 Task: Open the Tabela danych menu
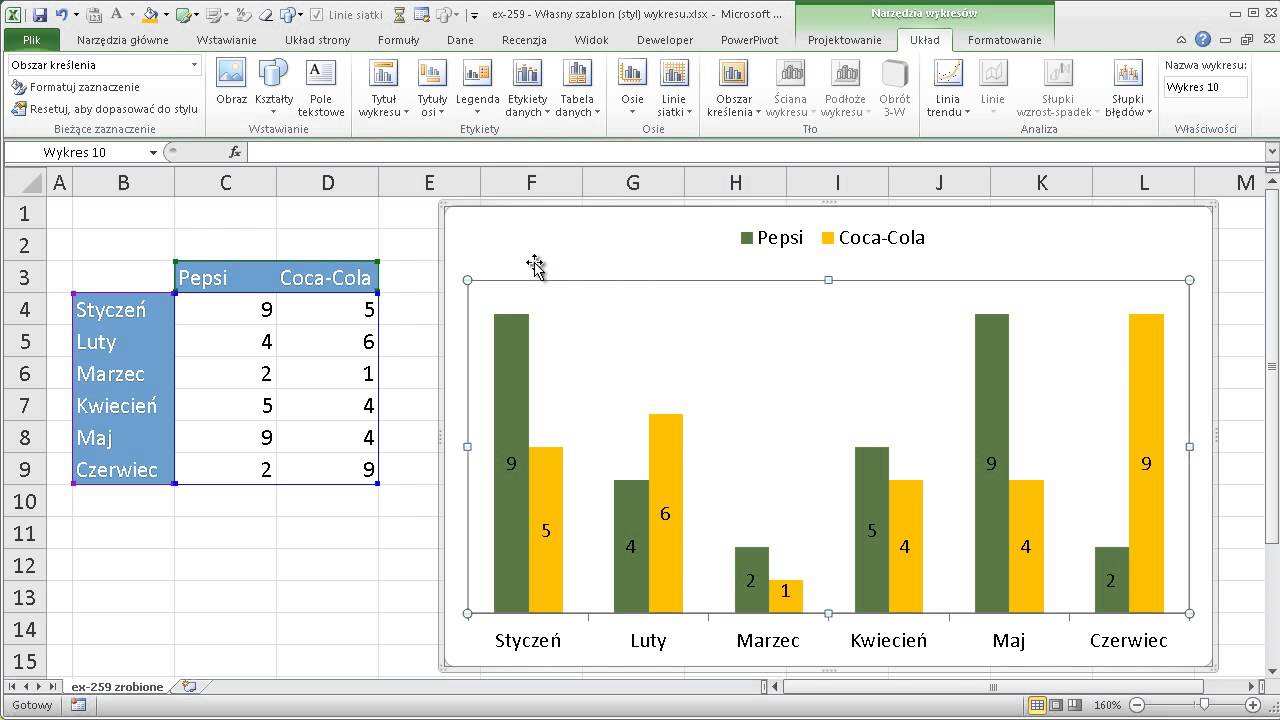pyautogui.click(x=577, y=87)
